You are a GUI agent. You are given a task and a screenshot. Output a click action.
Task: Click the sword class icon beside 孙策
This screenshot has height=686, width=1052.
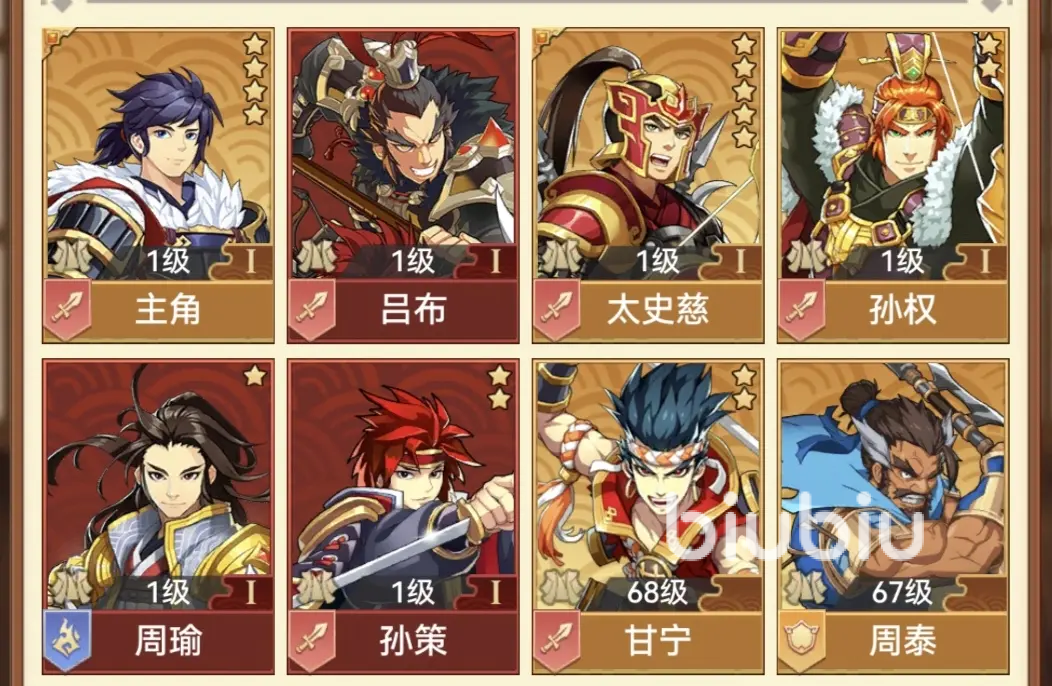(x=312, y=640)
